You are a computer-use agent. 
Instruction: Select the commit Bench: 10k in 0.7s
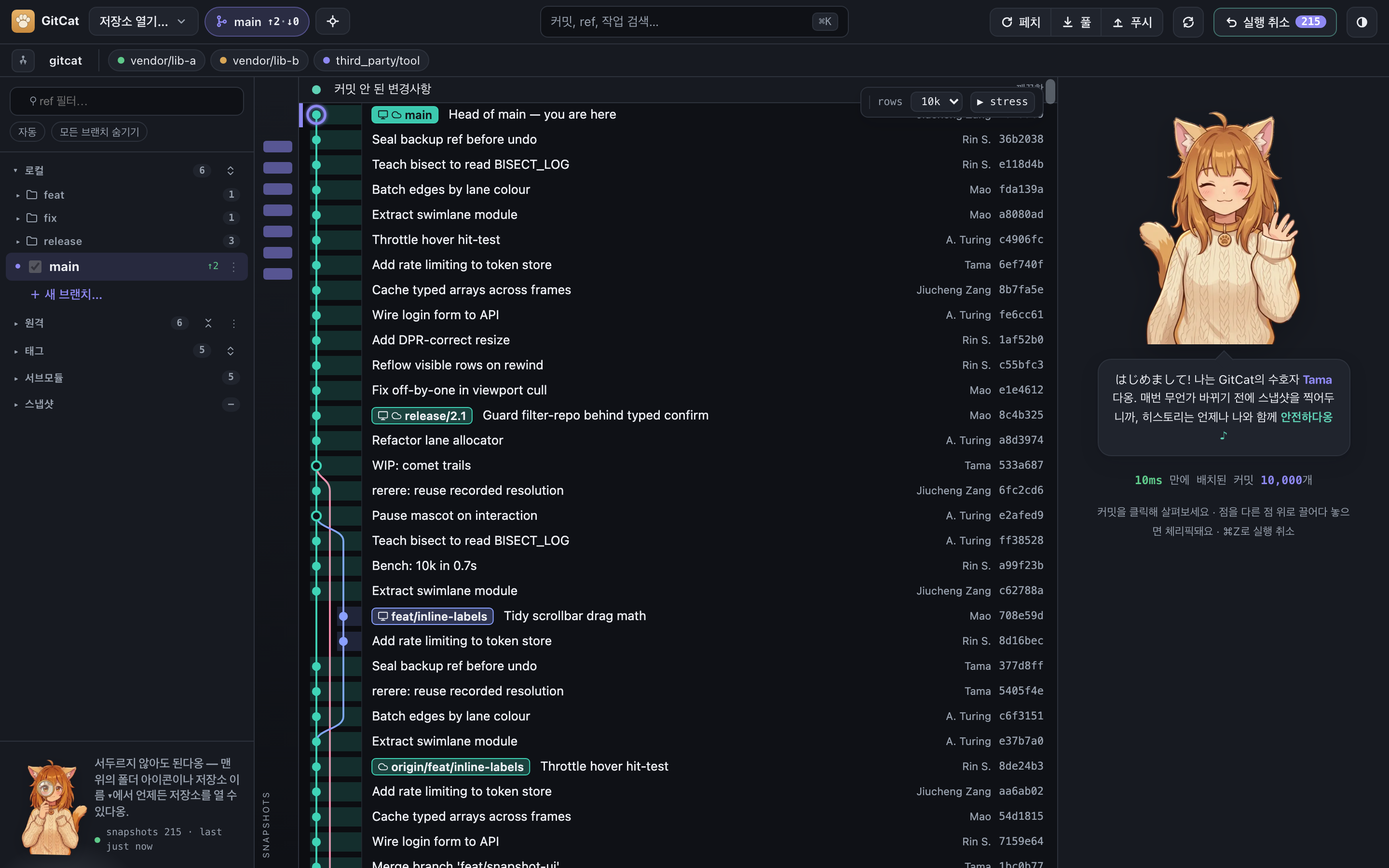(x=677, y=566)
